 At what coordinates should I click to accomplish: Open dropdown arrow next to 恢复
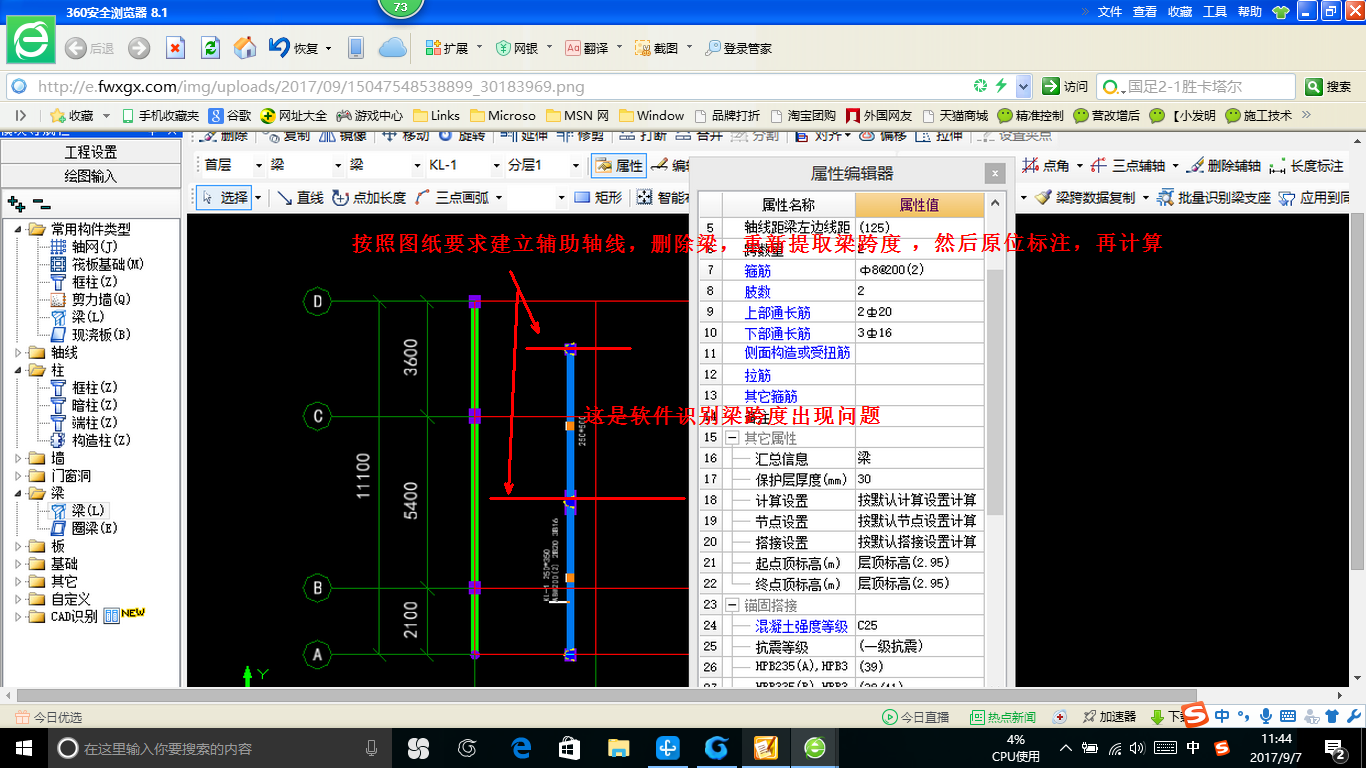[329, 48]
